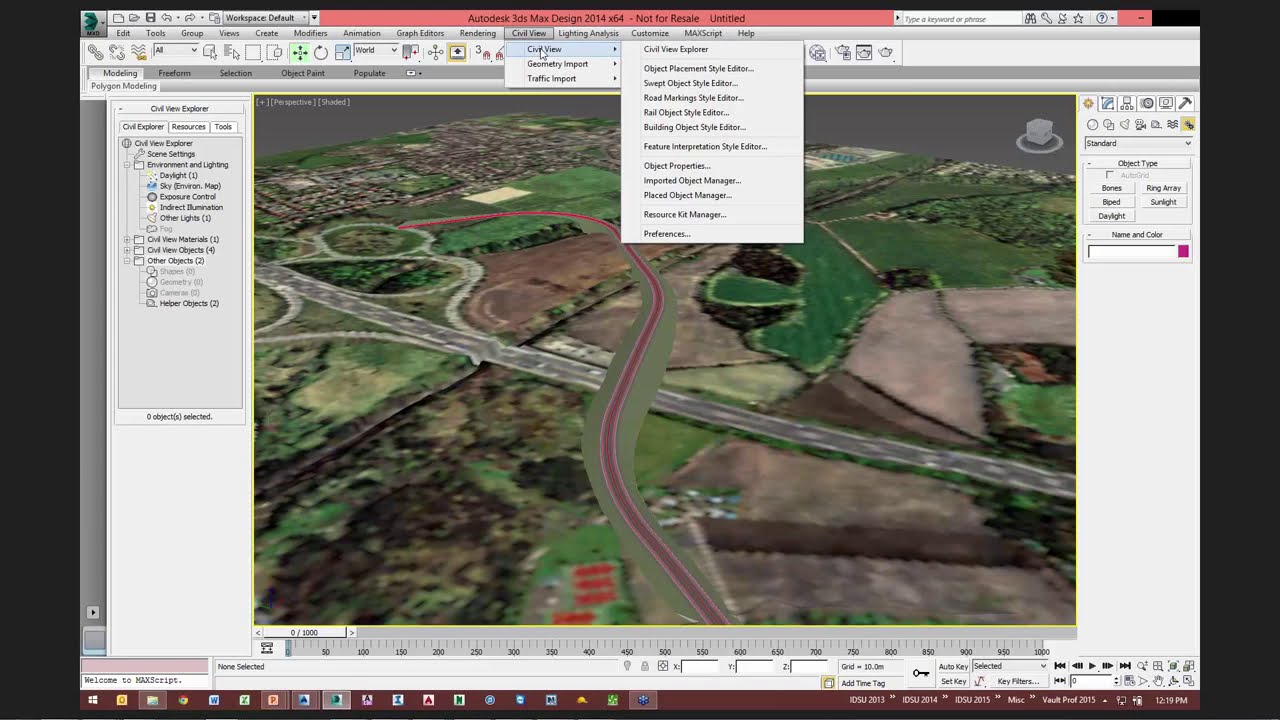Click the Select by Name tool
This screenshot has width=1280, height=720.
tap(232, 52)
